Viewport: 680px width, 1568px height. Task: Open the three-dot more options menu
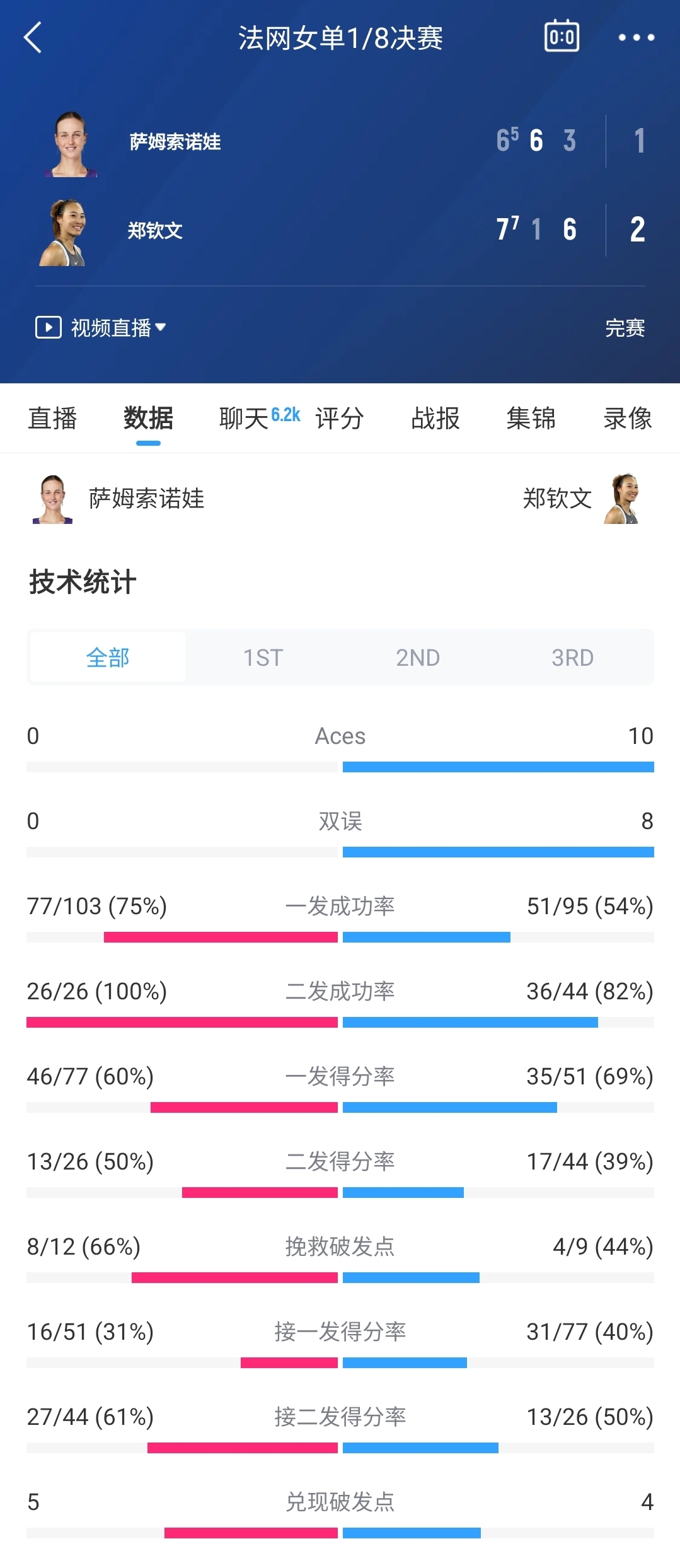(636, 38)
